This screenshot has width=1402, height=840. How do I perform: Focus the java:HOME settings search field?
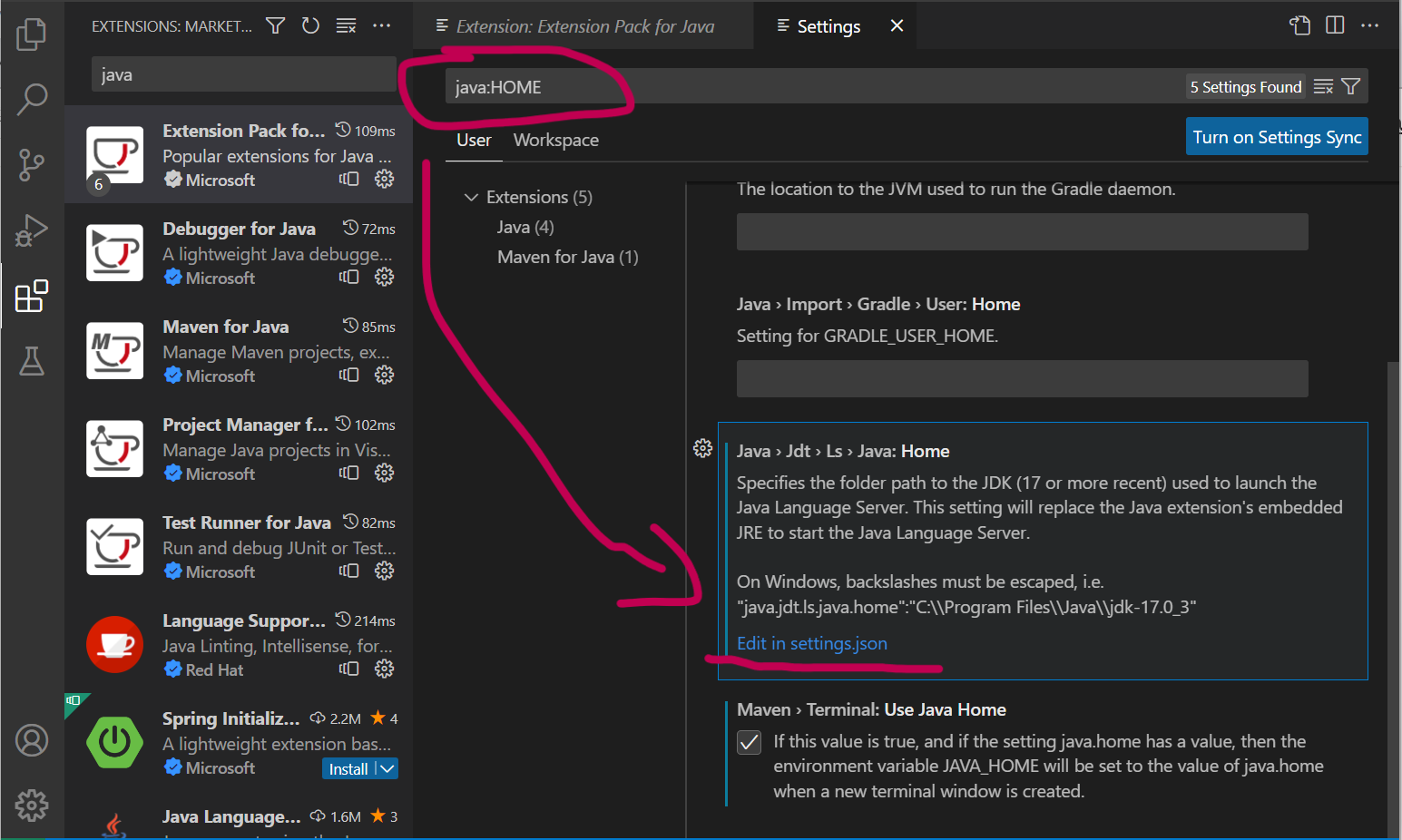point(817,86)
